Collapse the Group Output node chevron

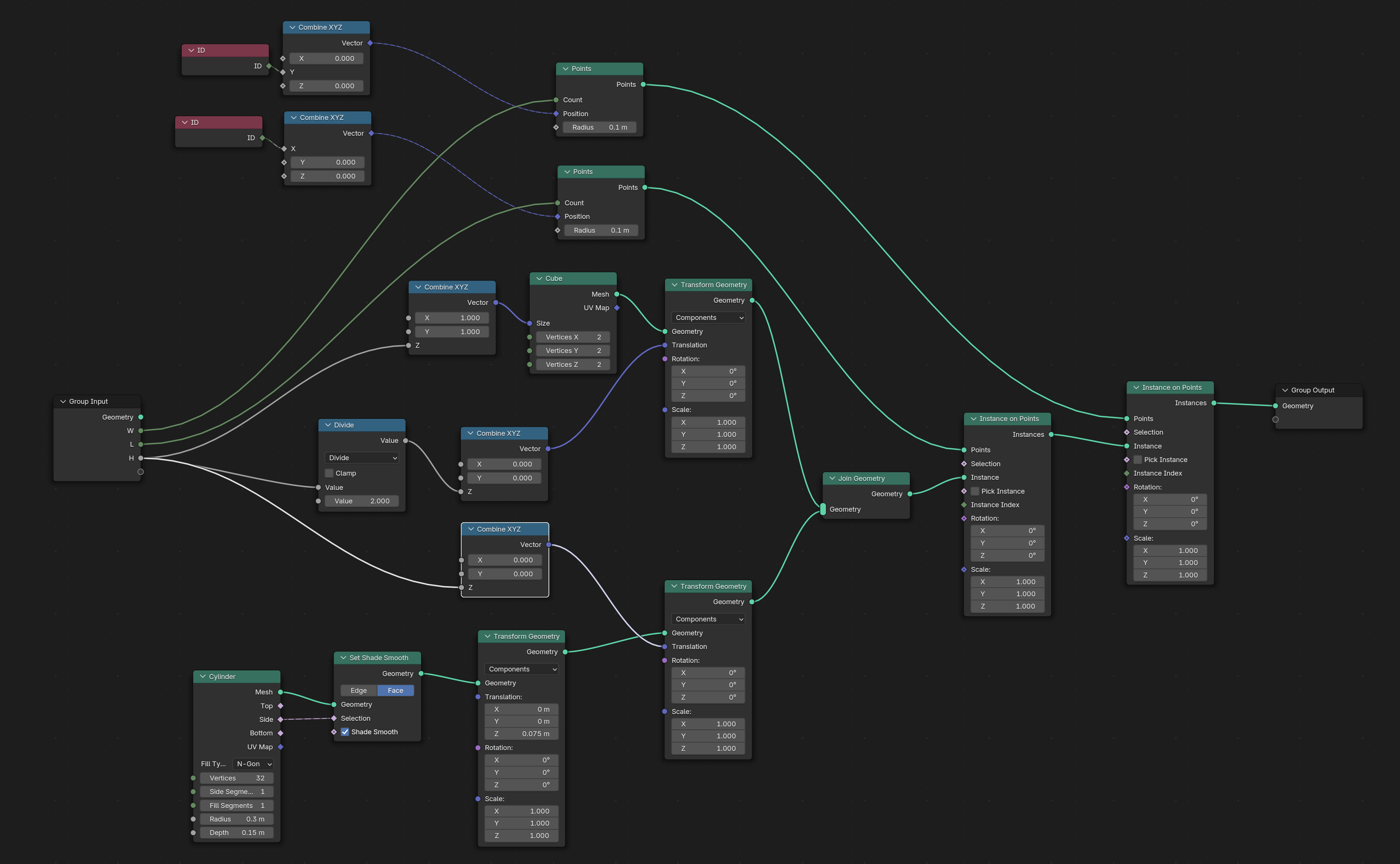coord(1285,390)
